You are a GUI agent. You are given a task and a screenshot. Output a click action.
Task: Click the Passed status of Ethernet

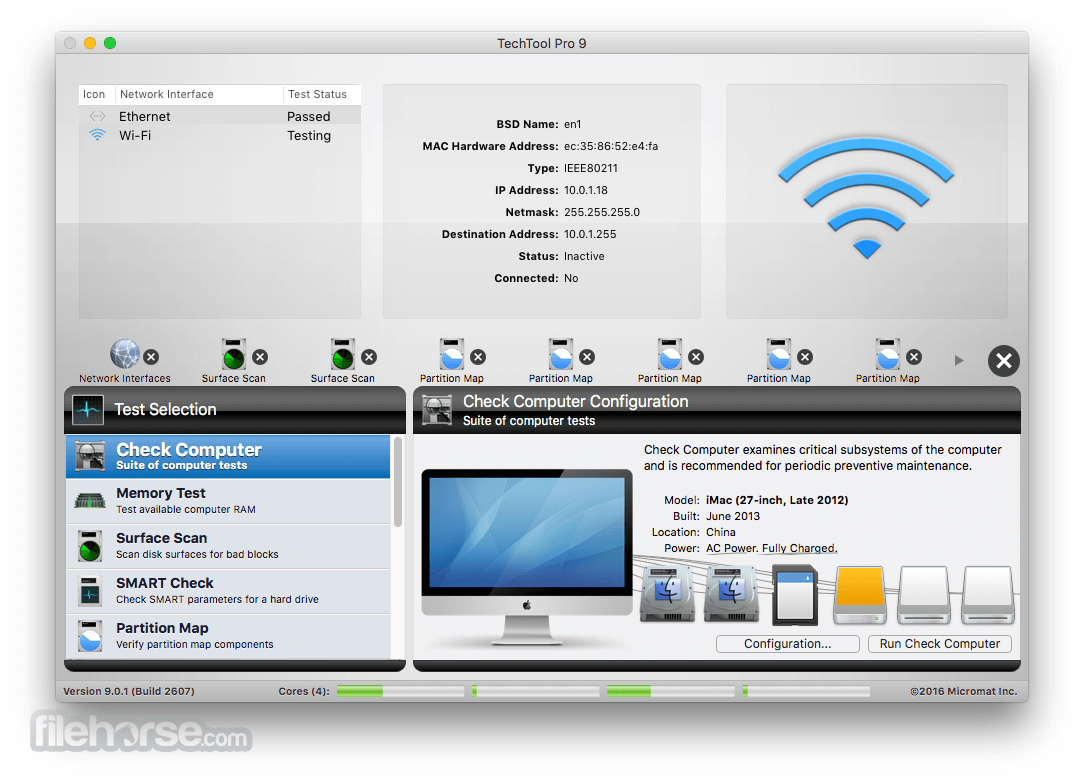308,116
